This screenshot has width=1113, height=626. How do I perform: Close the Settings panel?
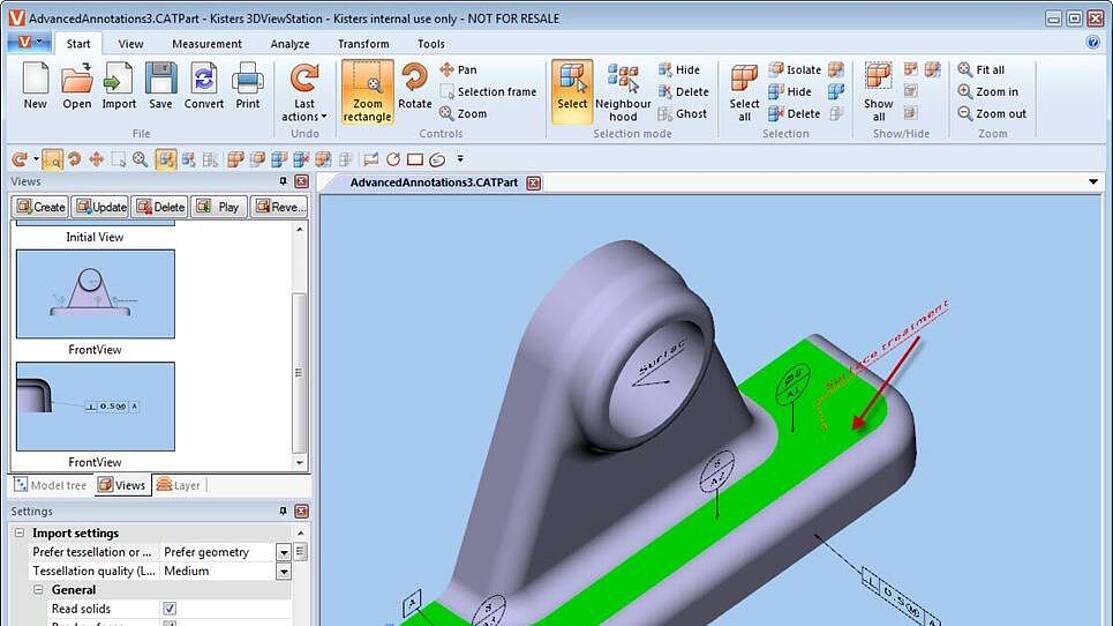coord(301,511)
